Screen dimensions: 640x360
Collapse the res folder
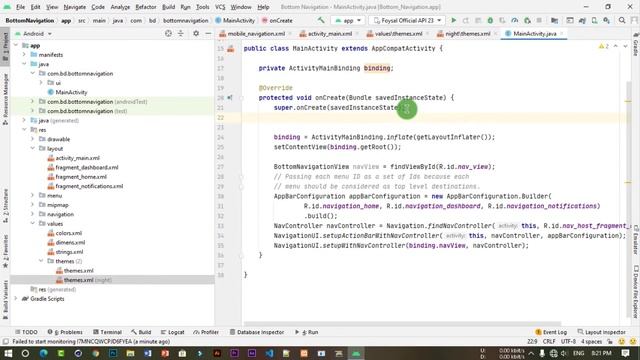pyautogui.click(x=24, y=130)
